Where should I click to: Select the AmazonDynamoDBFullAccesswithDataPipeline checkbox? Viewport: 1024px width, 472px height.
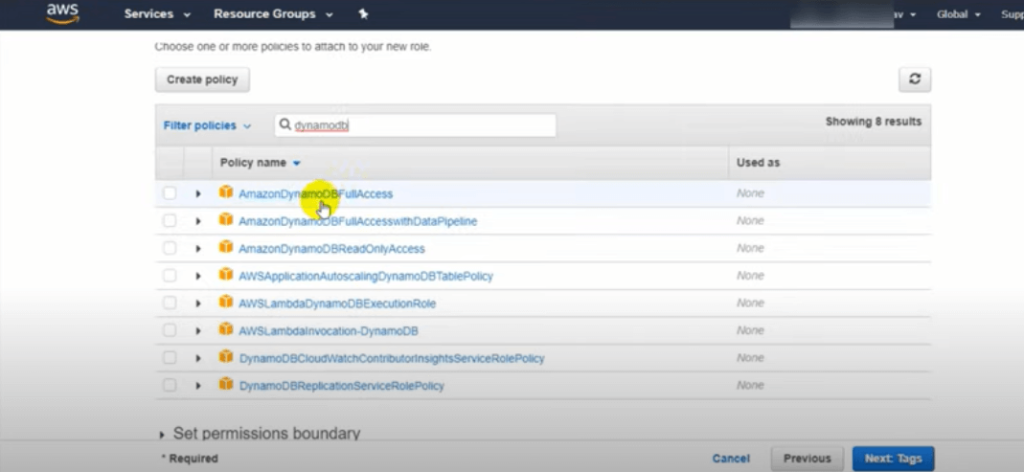[x=170, y=221]
